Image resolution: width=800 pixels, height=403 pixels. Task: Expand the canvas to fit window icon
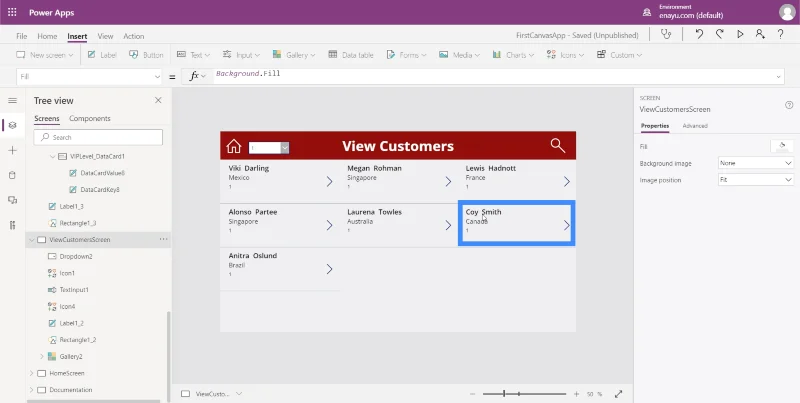coord(618,394)
